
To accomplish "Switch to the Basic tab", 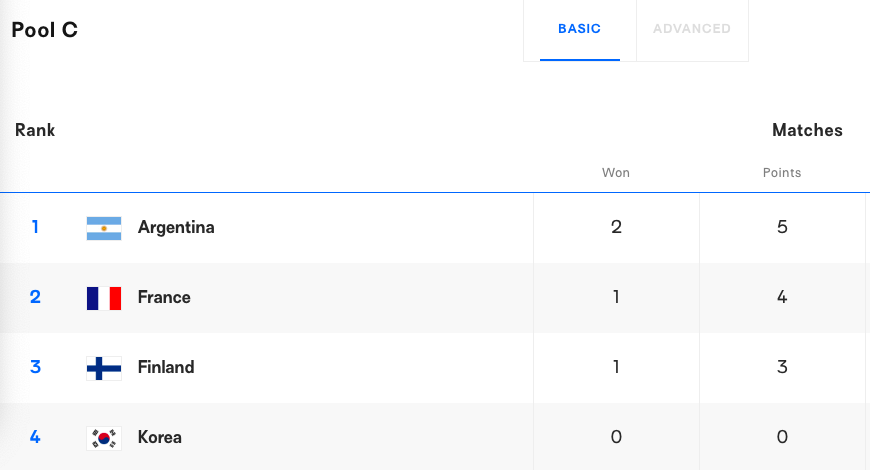I will (x=579, y=29).
